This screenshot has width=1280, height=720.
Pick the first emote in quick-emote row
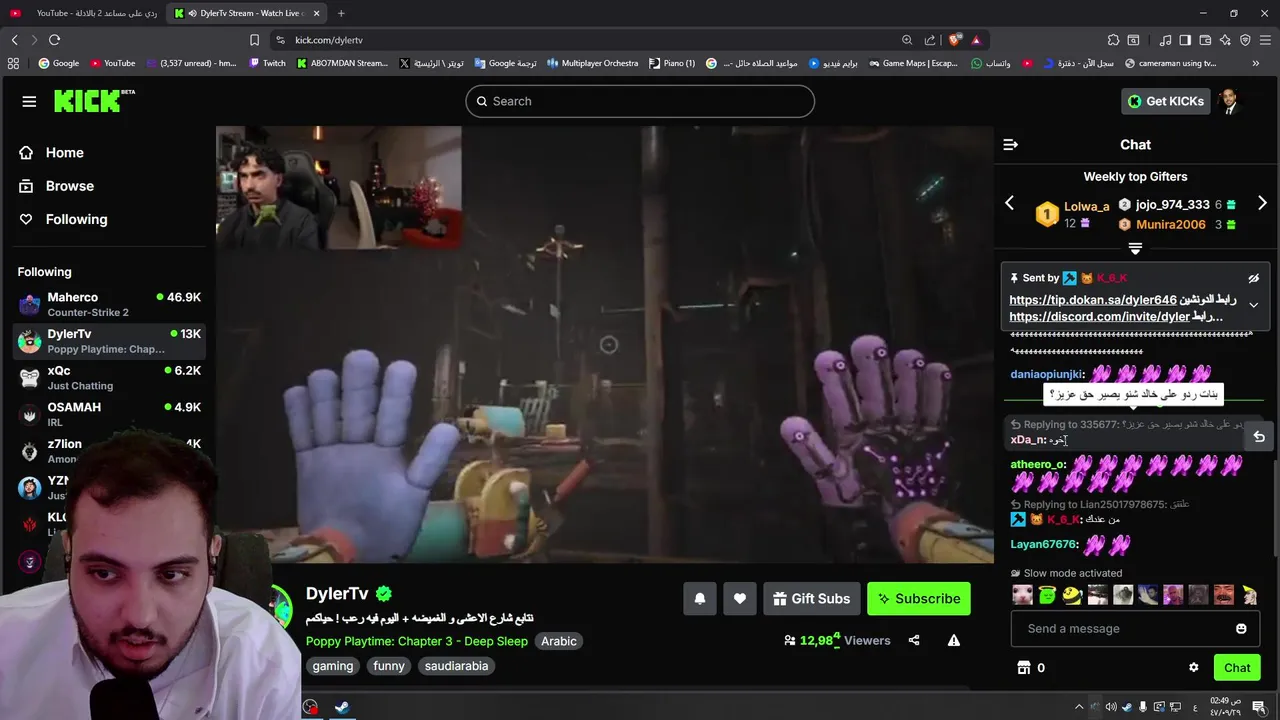[x=1022, y=595]
